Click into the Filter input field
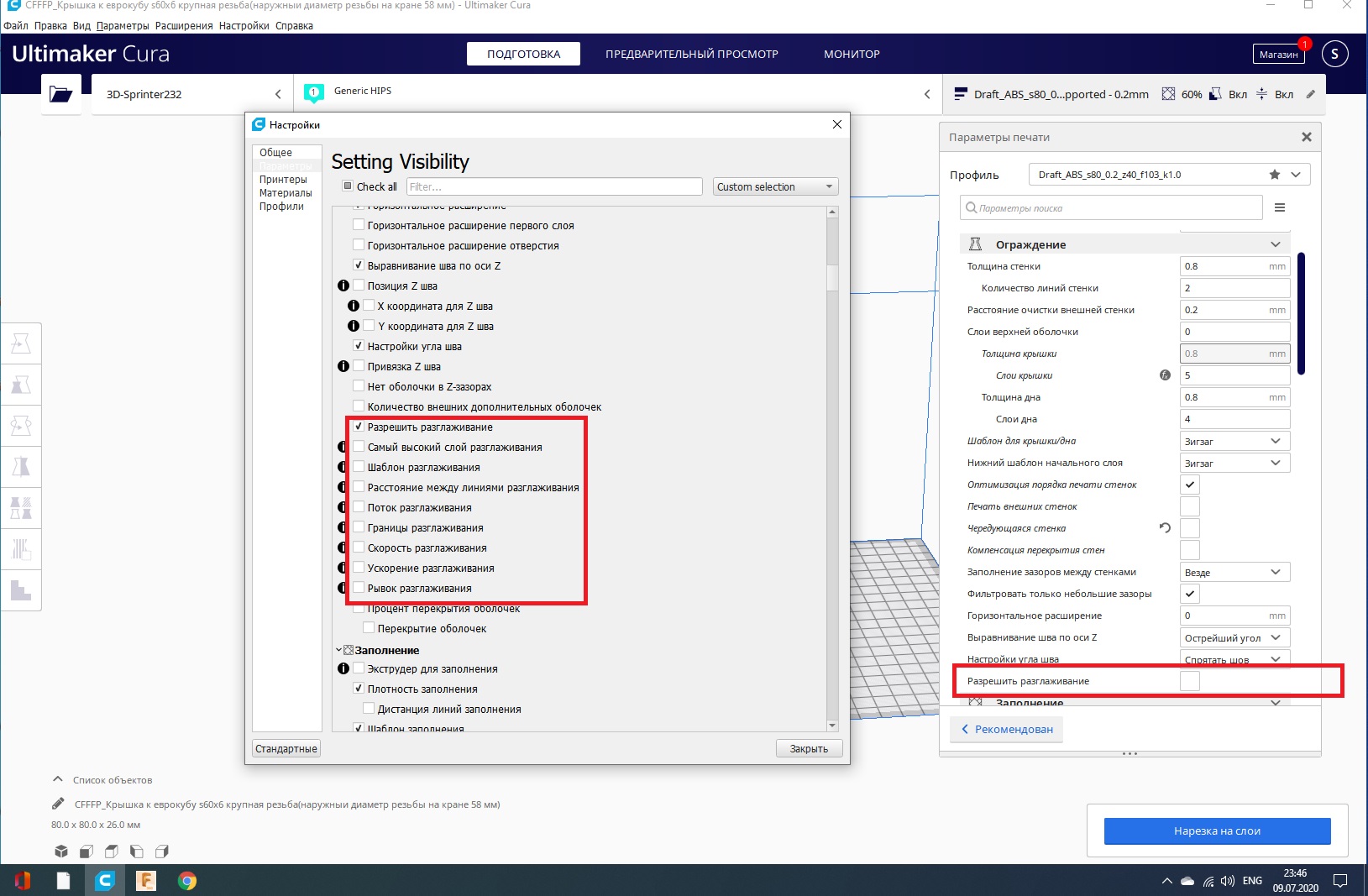This screenshot has height=896, width=1368. coord(554,186)
